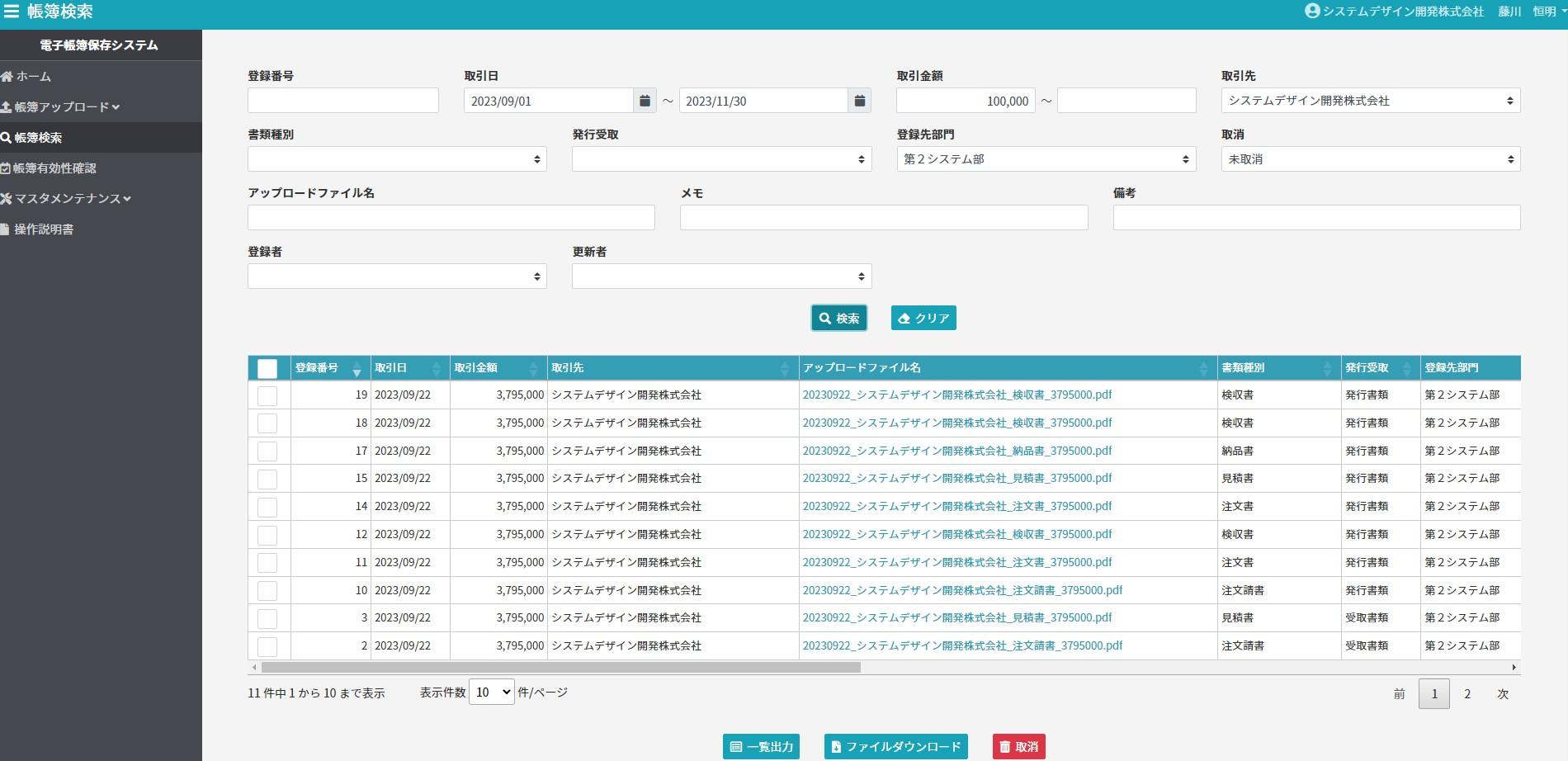The width and height of the screenshot is (1568, 761).
Task: Click sort arrows on 登録番号 column
Action: pos(357,368)
